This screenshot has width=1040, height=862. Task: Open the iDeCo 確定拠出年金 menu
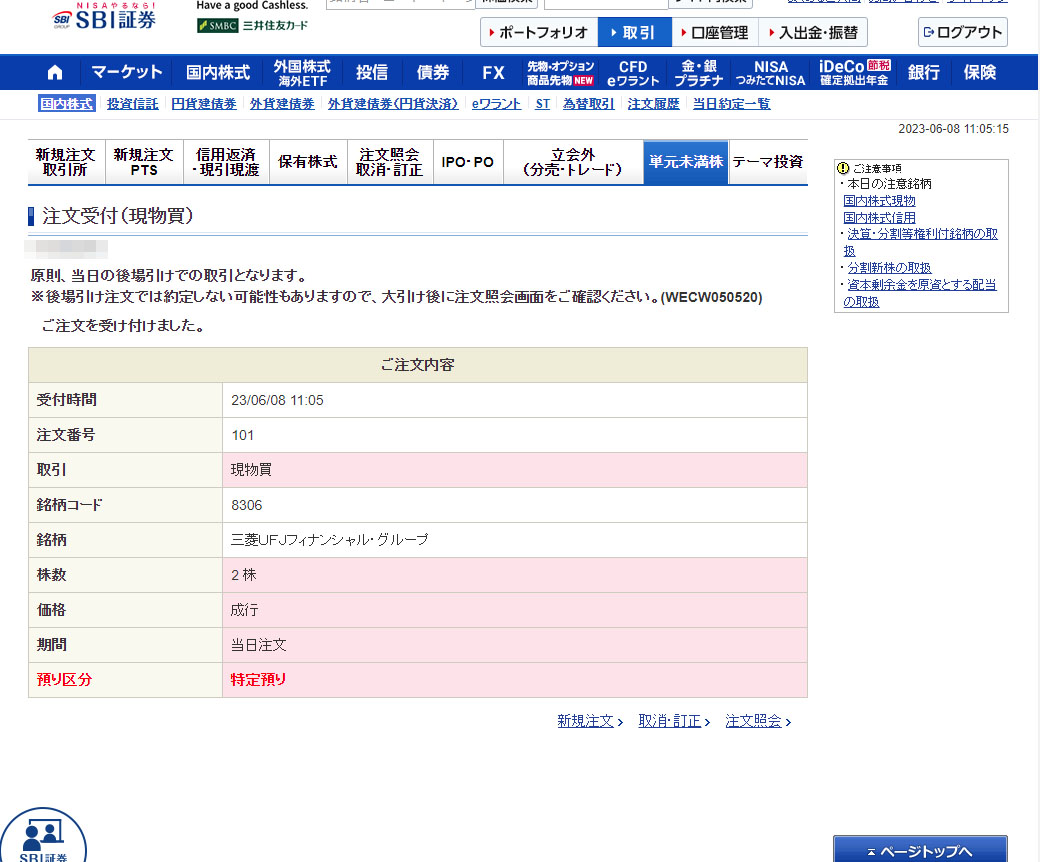click(853, 72)
